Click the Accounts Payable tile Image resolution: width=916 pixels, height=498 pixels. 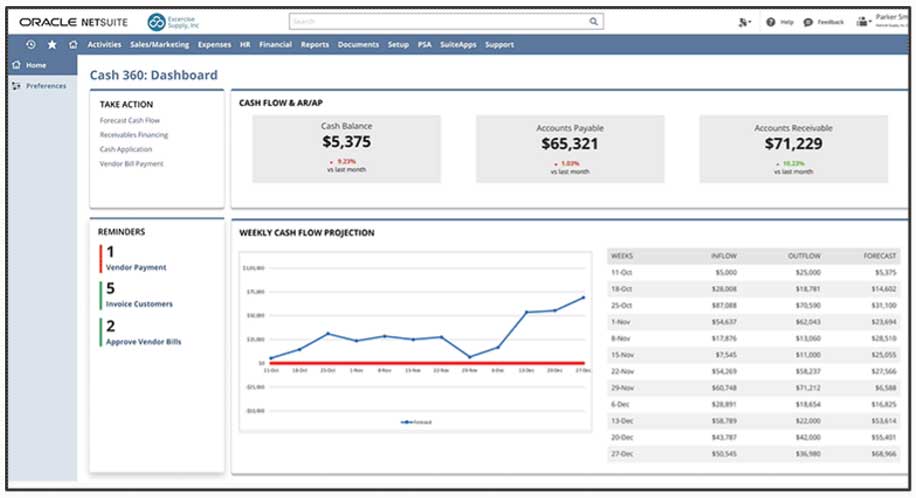pos(569,148)
